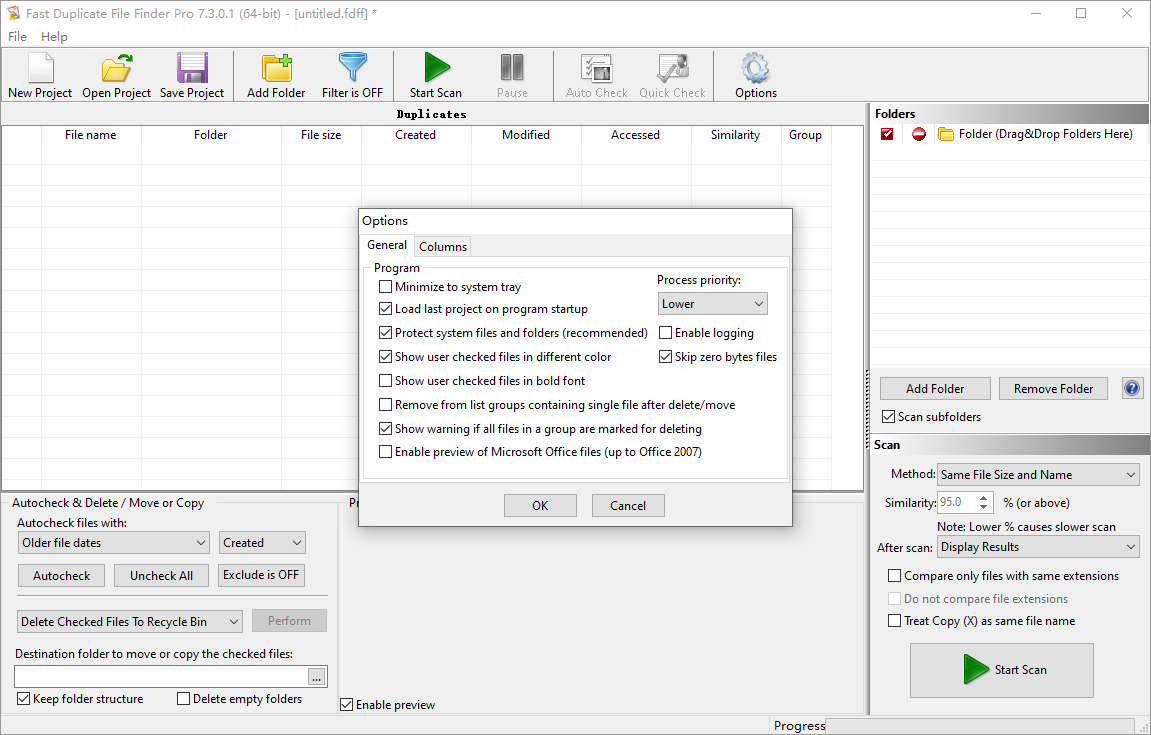Viewport: 1151px width, 735px height.
Task: Sort by the File name column header
Action: tap(90, 134)
